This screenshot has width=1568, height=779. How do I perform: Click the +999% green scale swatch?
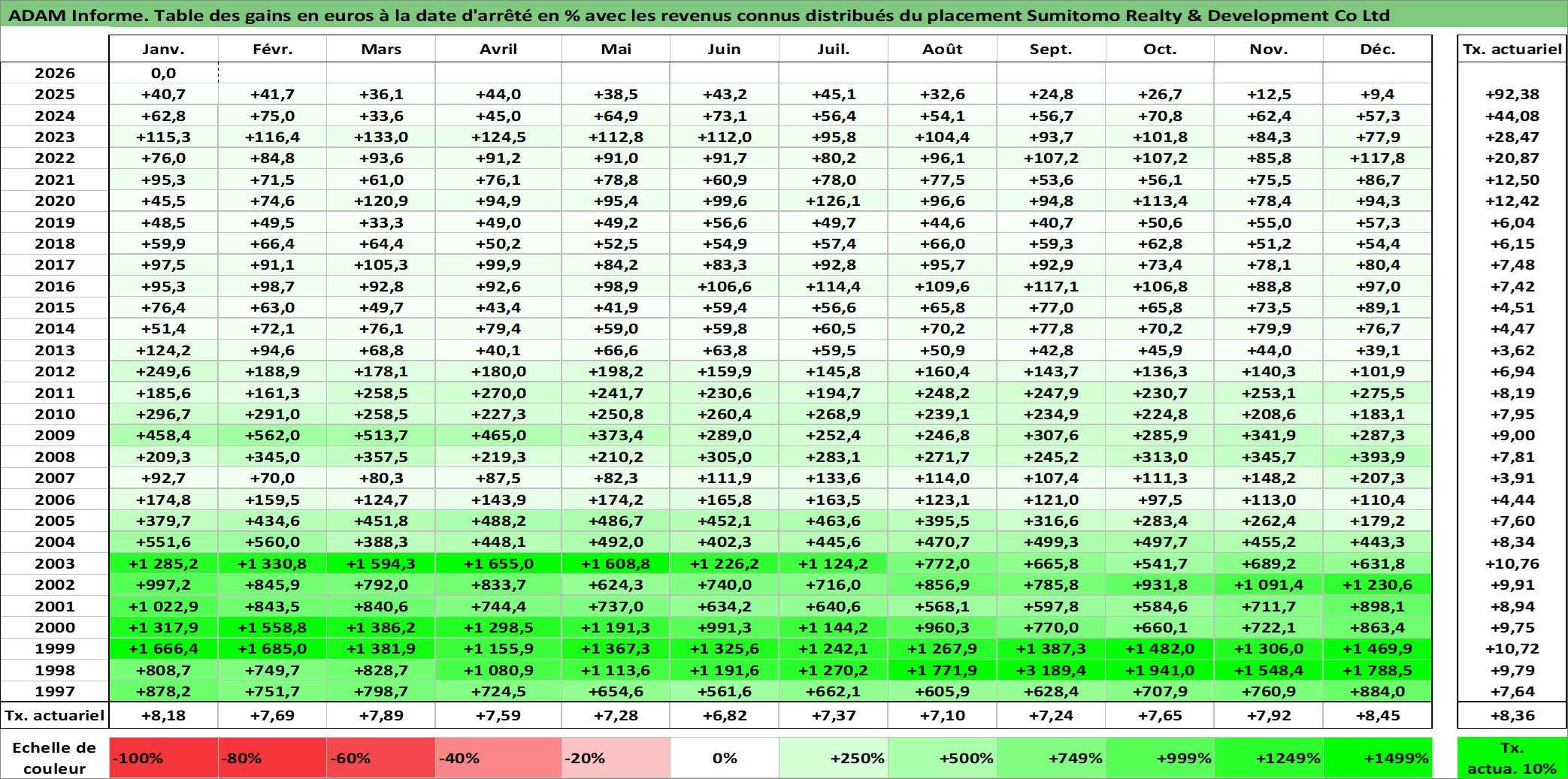(1160, 758)
